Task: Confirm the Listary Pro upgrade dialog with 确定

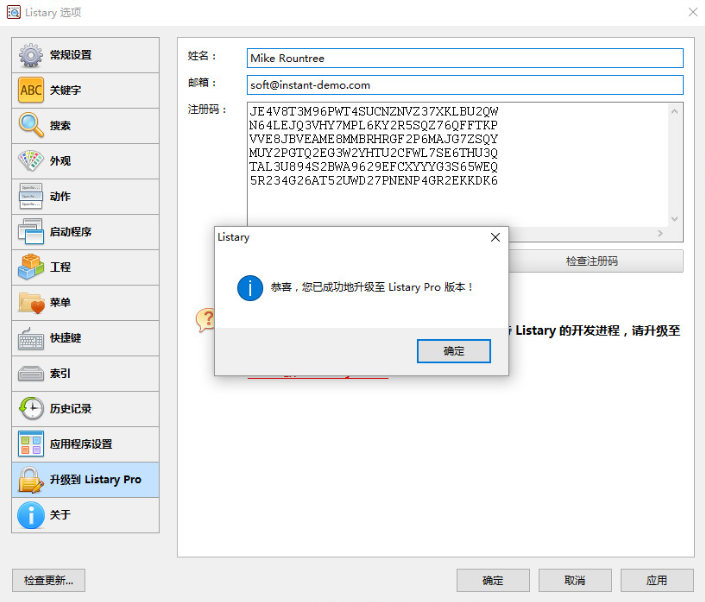Action: [454, 351]
